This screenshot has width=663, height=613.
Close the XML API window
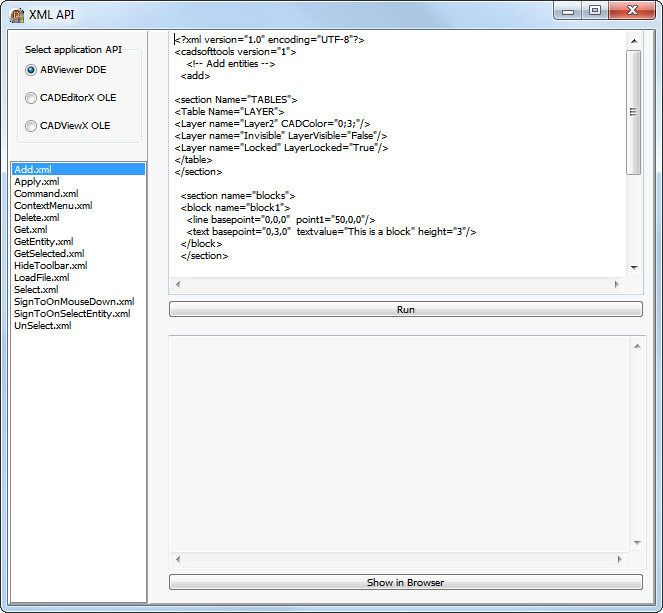[632, 11]
